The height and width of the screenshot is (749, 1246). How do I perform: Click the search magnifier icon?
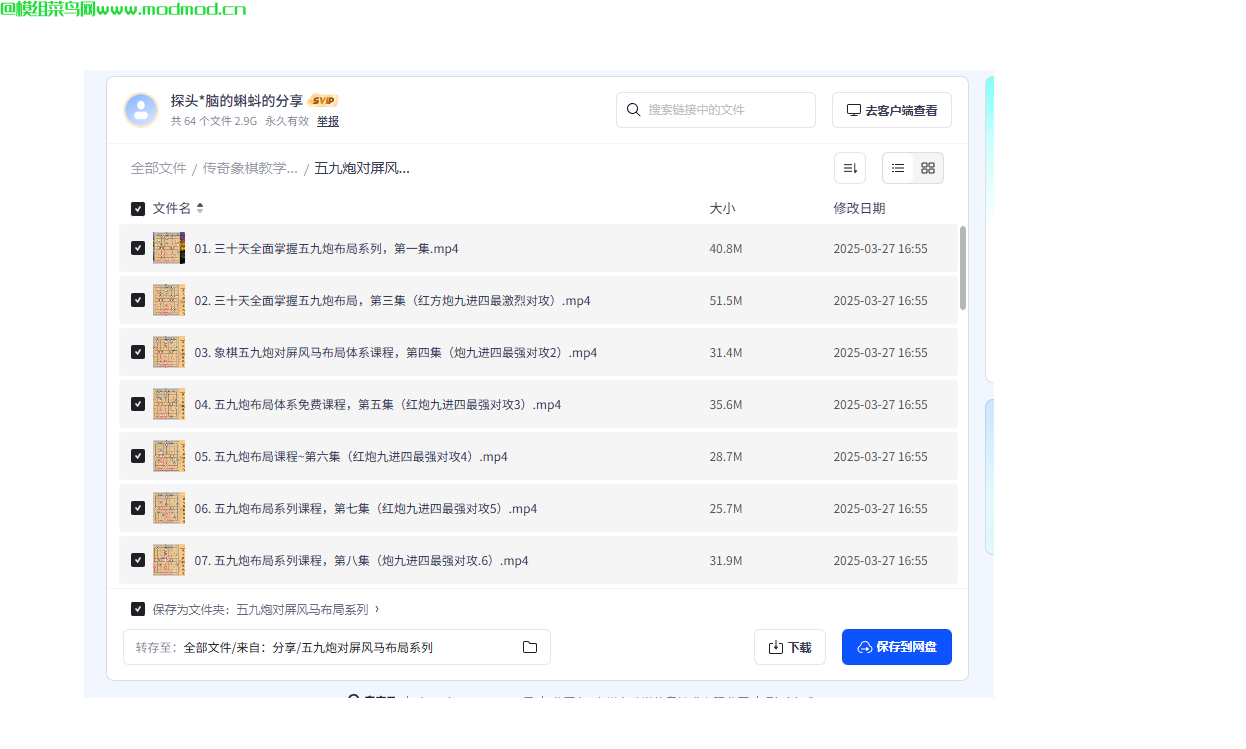click(634, 110)
